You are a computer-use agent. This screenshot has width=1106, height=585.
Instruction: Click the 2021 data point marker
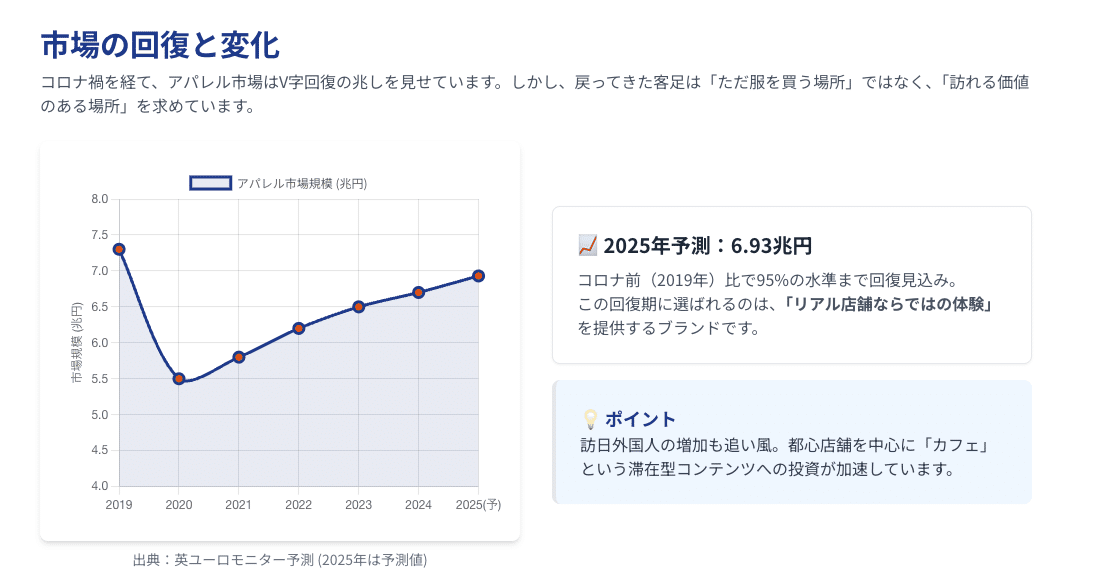point(239,357)
